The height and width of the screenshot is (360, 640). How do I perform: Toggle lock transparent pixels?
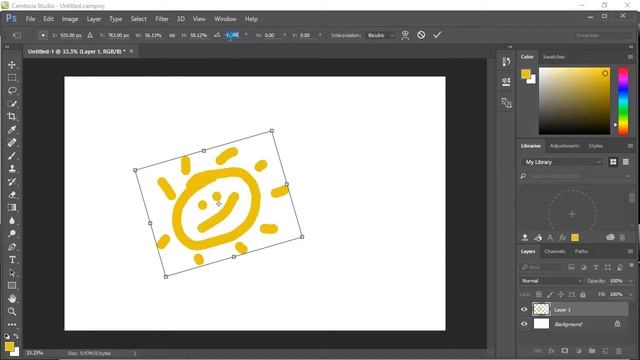click(x=539, y=294)
